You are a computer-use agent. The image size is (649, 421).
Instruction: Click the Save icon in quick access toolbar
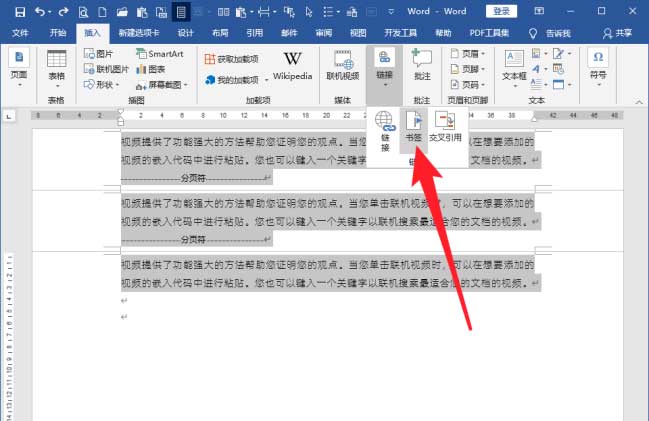pyautogui.click(x=15, y=11)
